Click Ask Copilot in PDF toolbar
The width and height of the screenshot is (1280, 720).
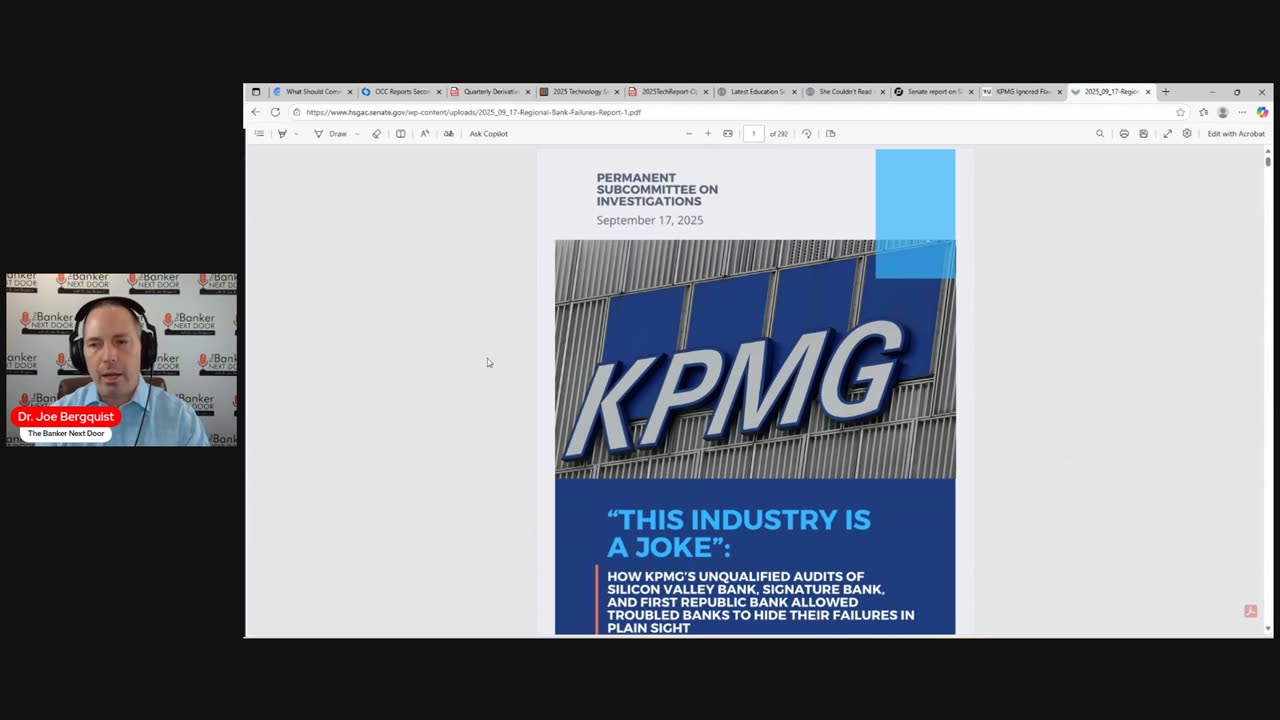(489, 133)
